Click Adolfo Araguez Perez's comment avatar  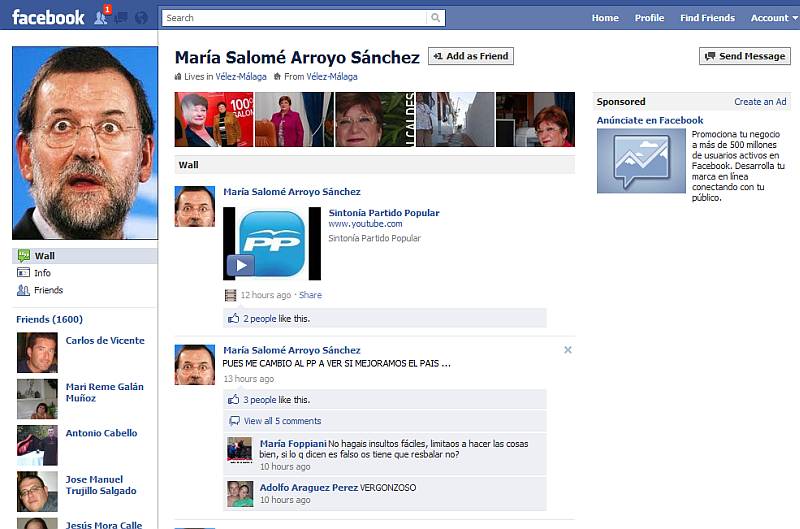click(x=240, y=493)
